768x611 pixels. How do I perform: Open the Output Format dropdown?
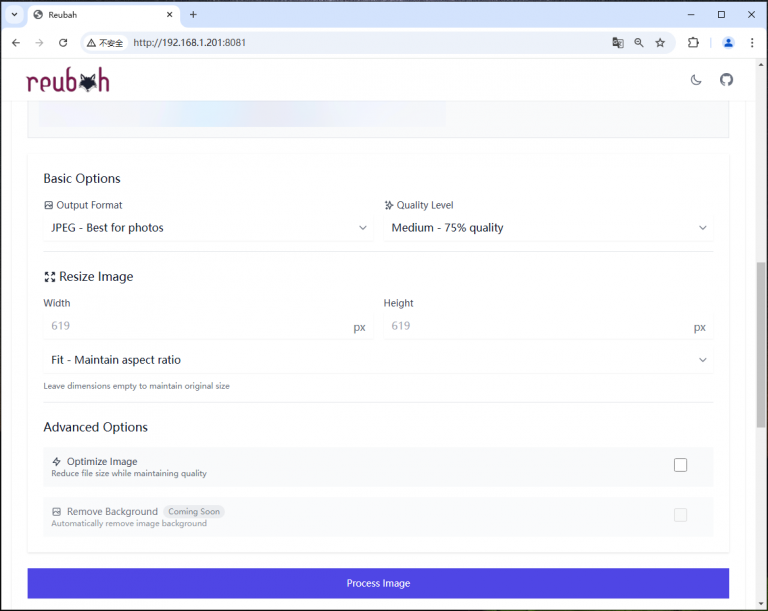pyautogui.click(x=209, y=228)
